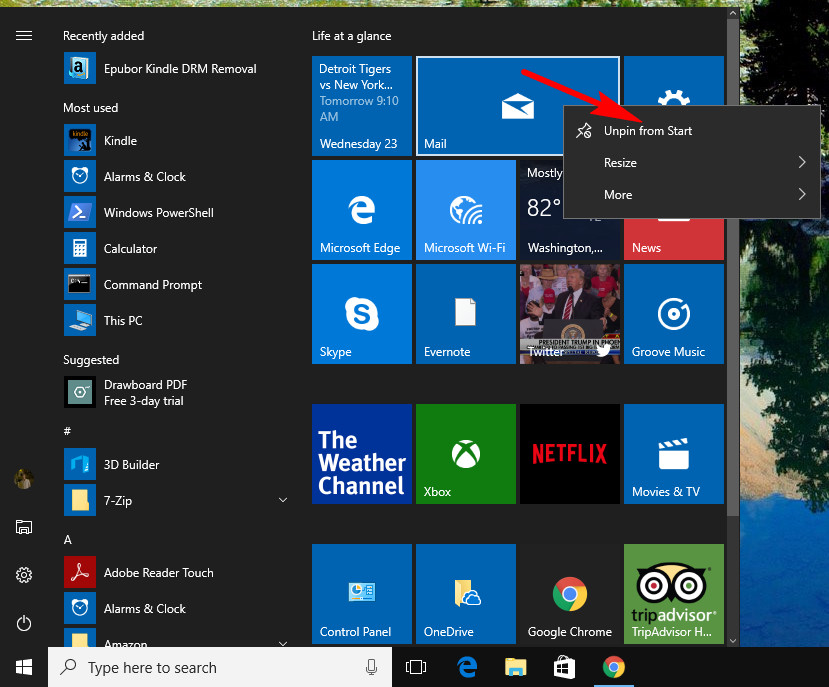Image resolution: width=829 pixels, height=687 pixels.
Task: Click the taskbar search box
Action: click(x=200, y=667)
